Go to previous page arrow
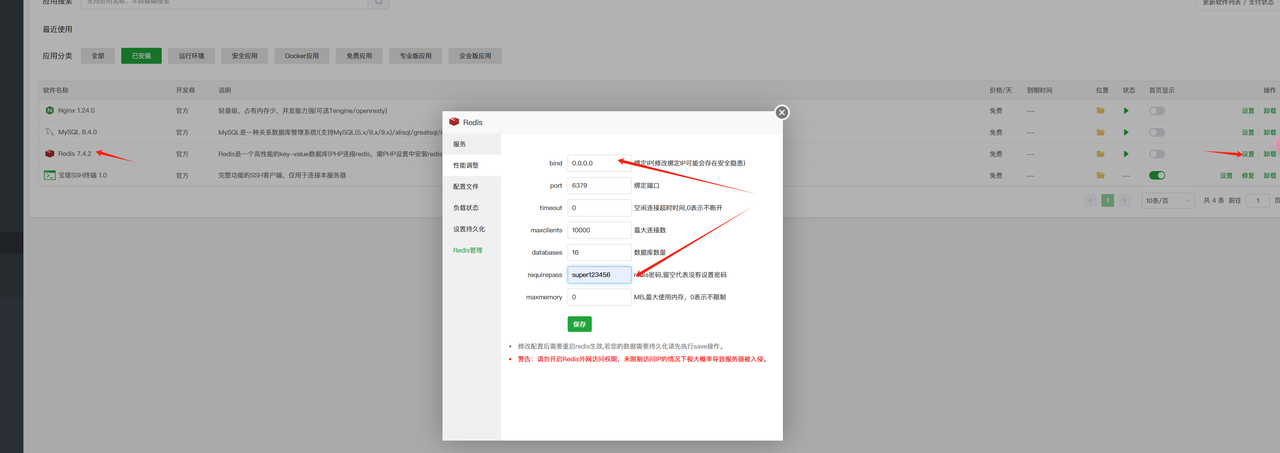 click(x=1092, y=200)
